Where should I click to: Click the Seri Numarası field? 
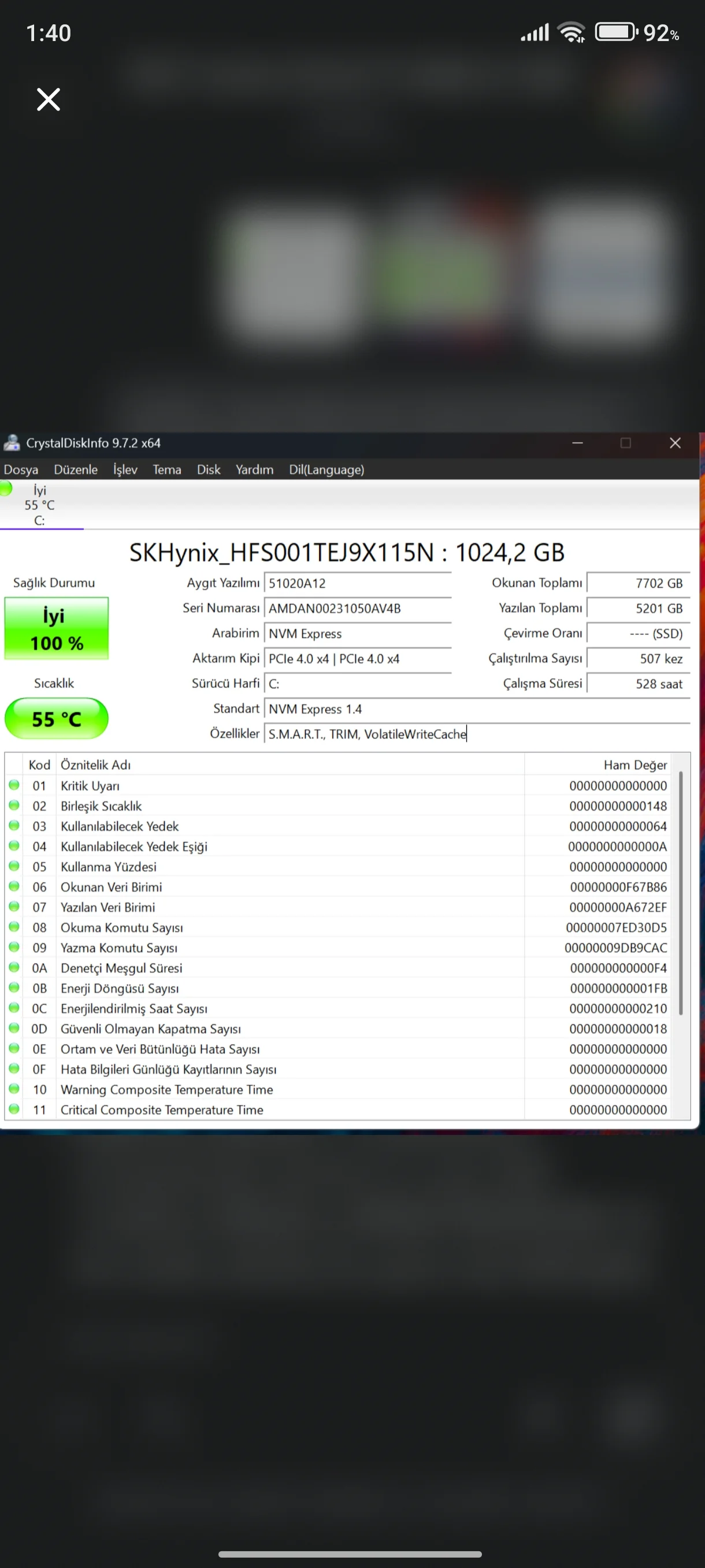[x=358, y=608]
